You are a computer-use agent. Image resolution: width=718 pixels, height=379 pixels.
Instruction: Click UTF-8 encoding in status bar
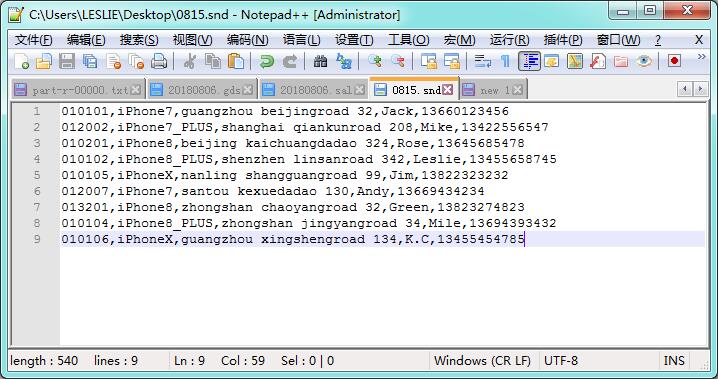(x=561, y=361)
